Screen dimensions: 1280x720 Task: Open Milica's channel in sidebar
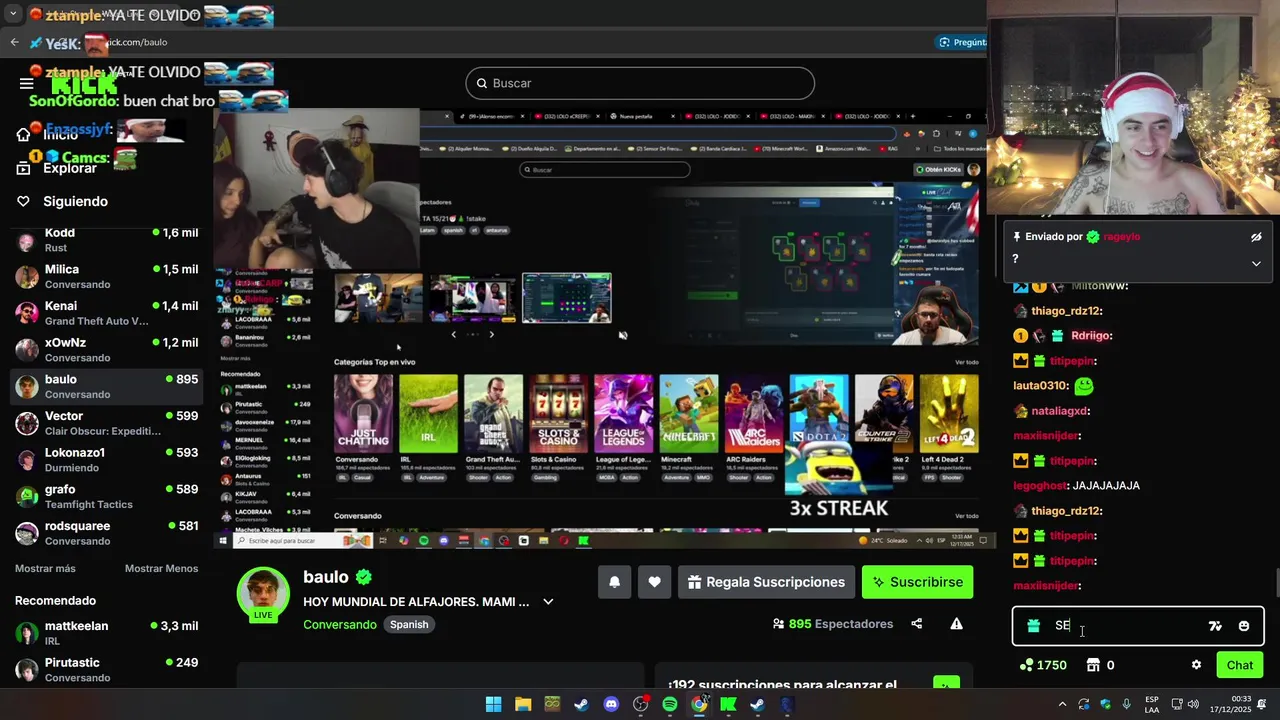coord(107,277)
